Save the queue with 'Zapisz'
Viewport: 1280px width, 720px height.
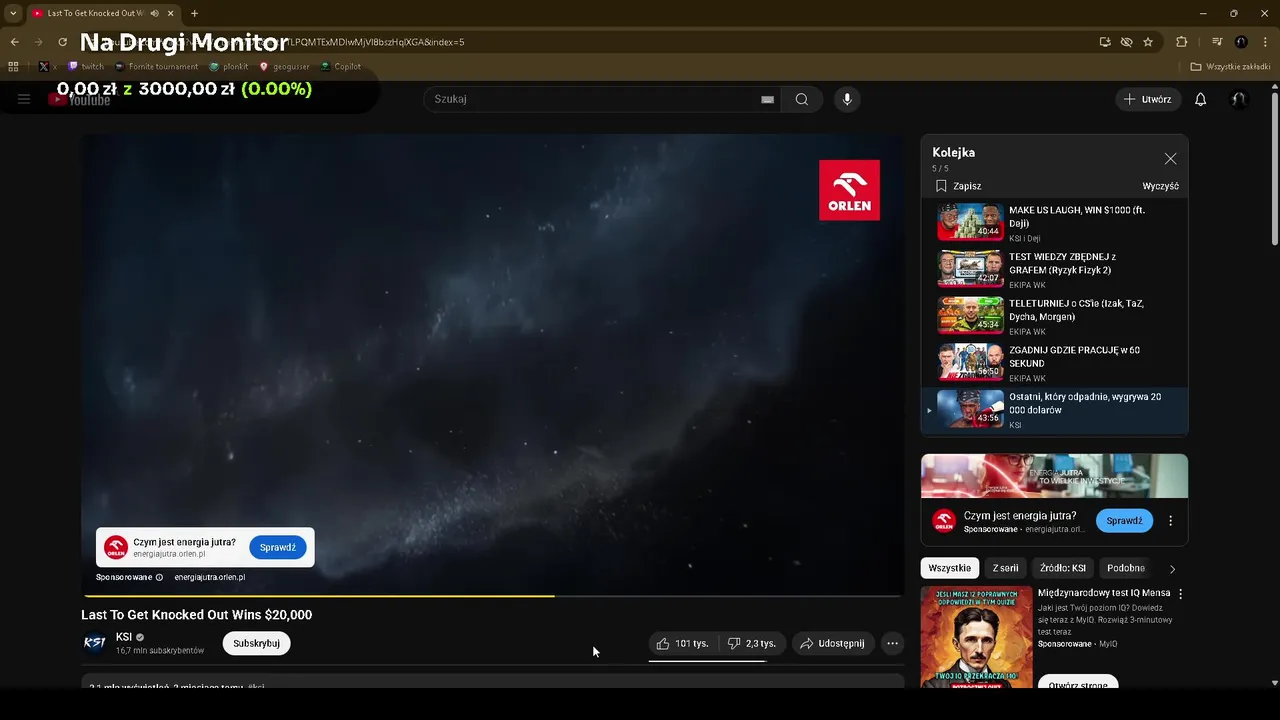(x=958, y=186)
